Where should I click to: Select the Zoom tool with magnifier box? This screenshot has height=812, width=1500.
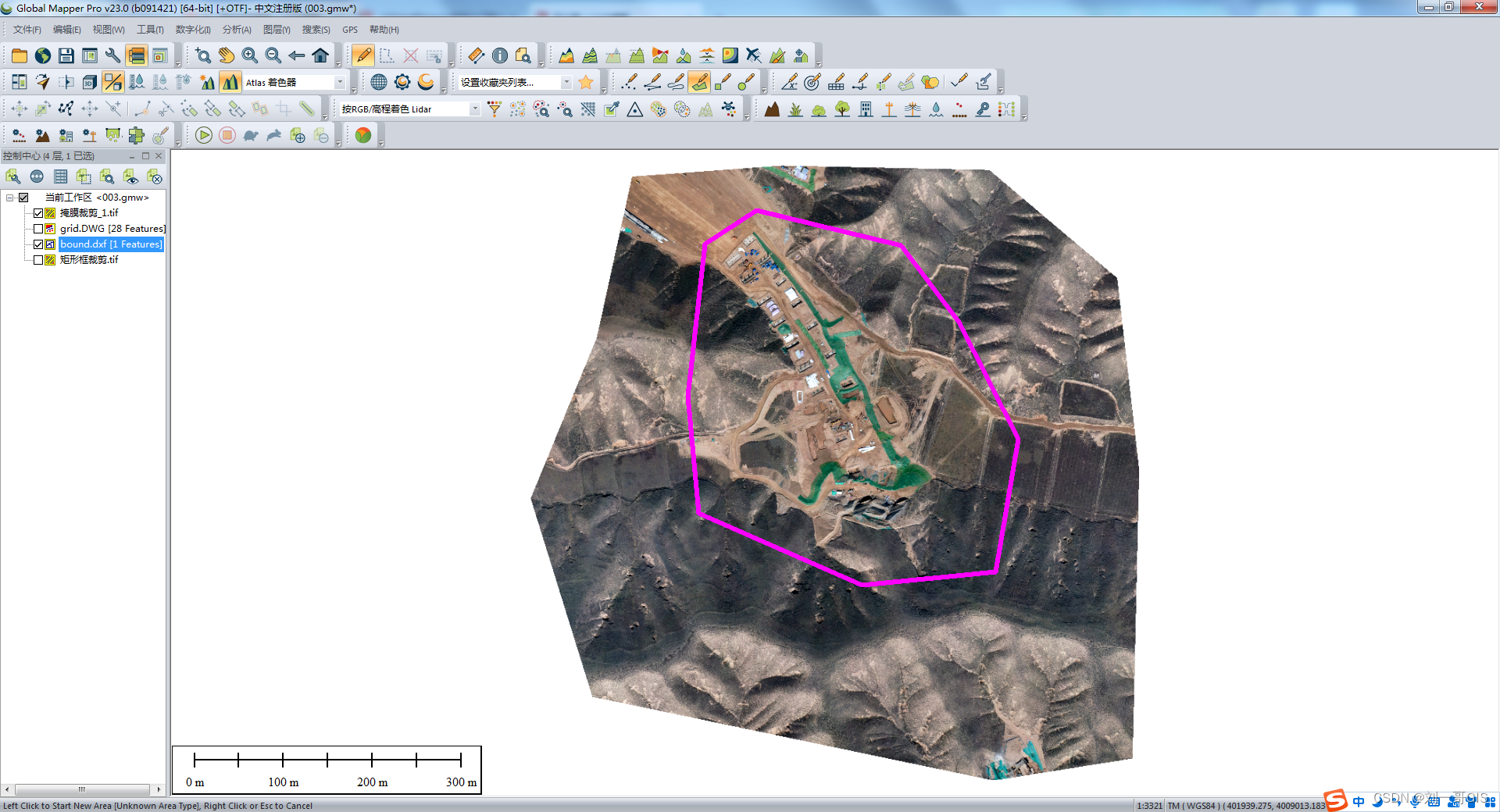(203, 55)
